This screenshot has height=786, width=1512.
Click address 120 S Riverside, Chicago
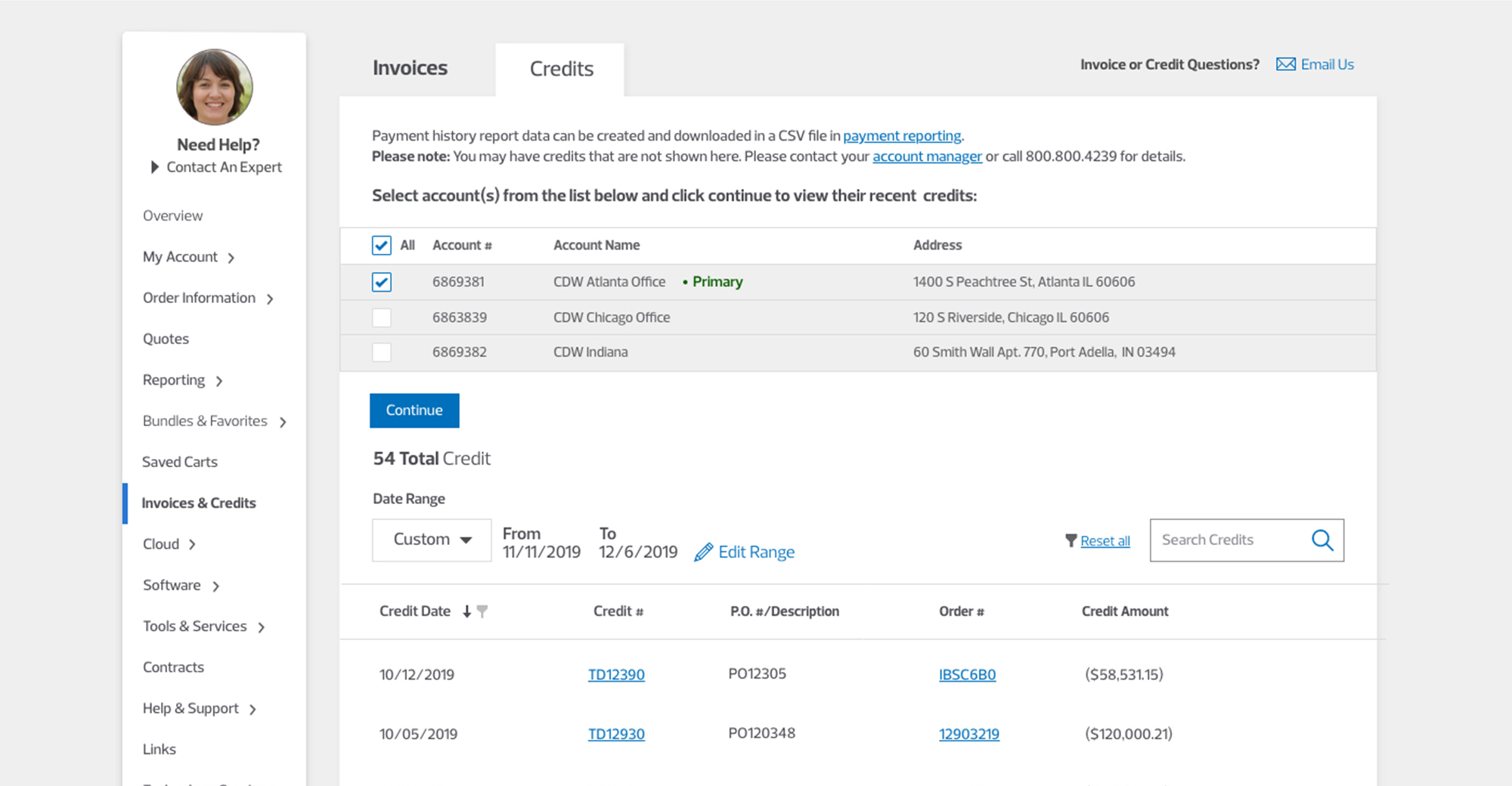1011,317
